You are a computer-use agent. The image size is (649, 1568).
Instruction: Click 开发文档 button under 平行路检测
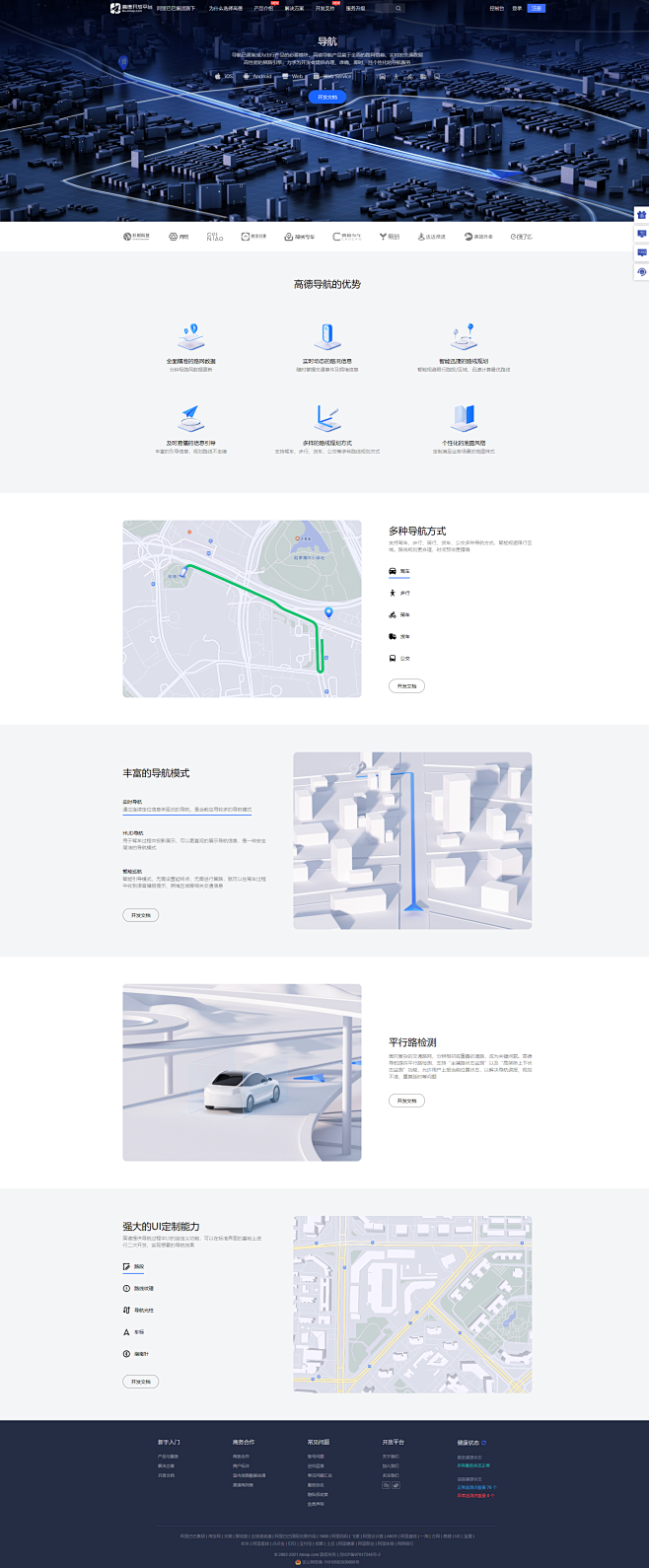tap(406, 1101)
